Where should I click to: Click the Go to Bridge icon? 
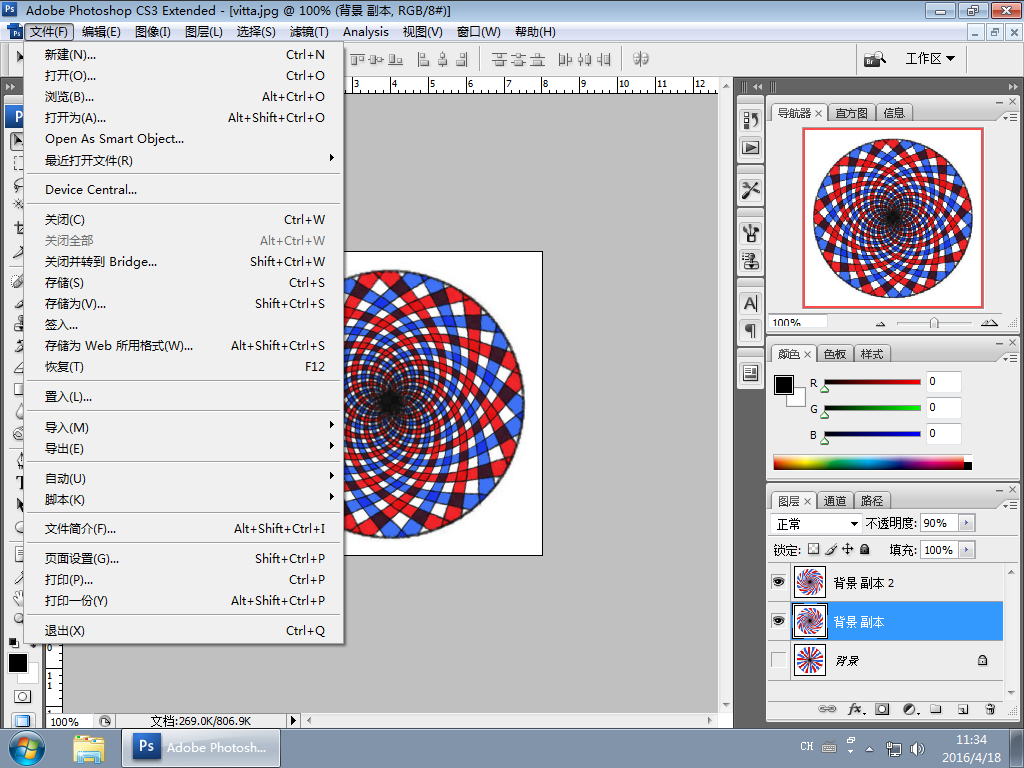pyautogui.click(x=875, y=59)
